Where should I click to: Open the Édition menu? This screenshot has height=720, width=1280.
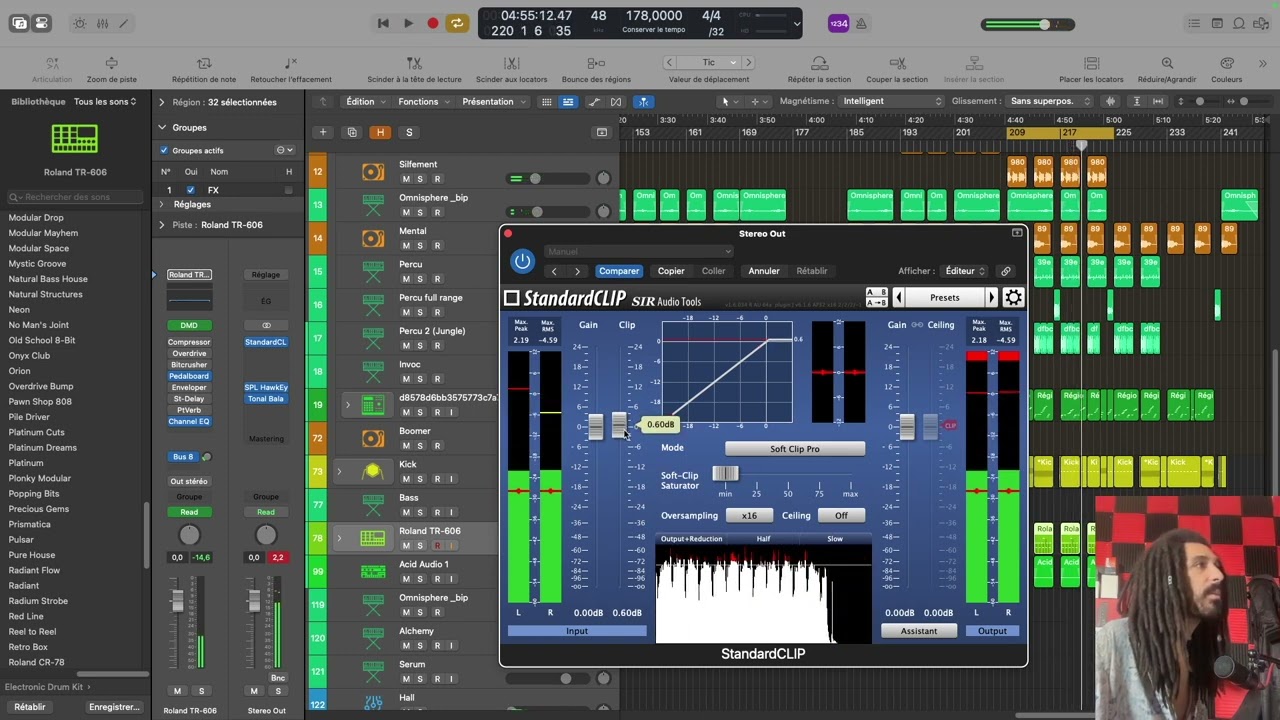(x=365, y=101)
